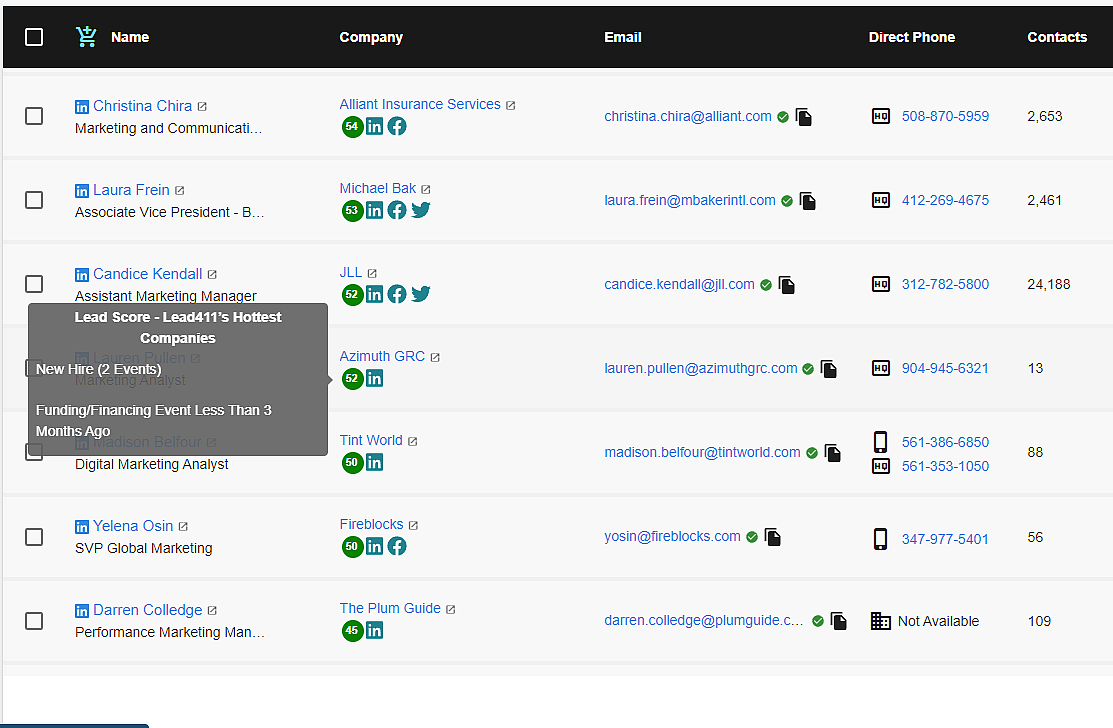Click JLL company name link

351,272
